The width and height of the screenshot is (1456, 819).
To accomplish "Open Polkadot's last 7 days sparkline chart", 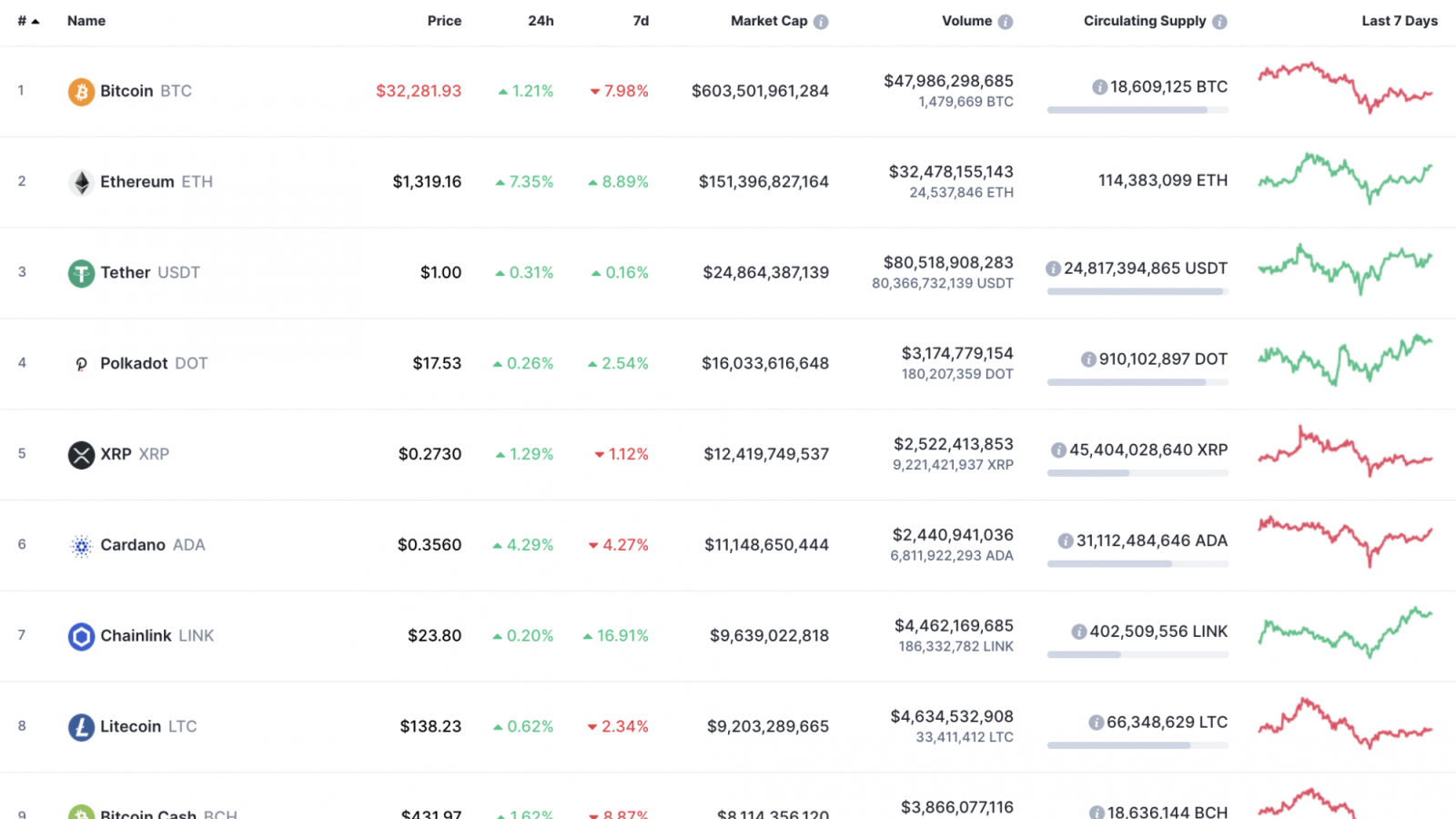I will pyautogui.click(x=1345, y=360).
